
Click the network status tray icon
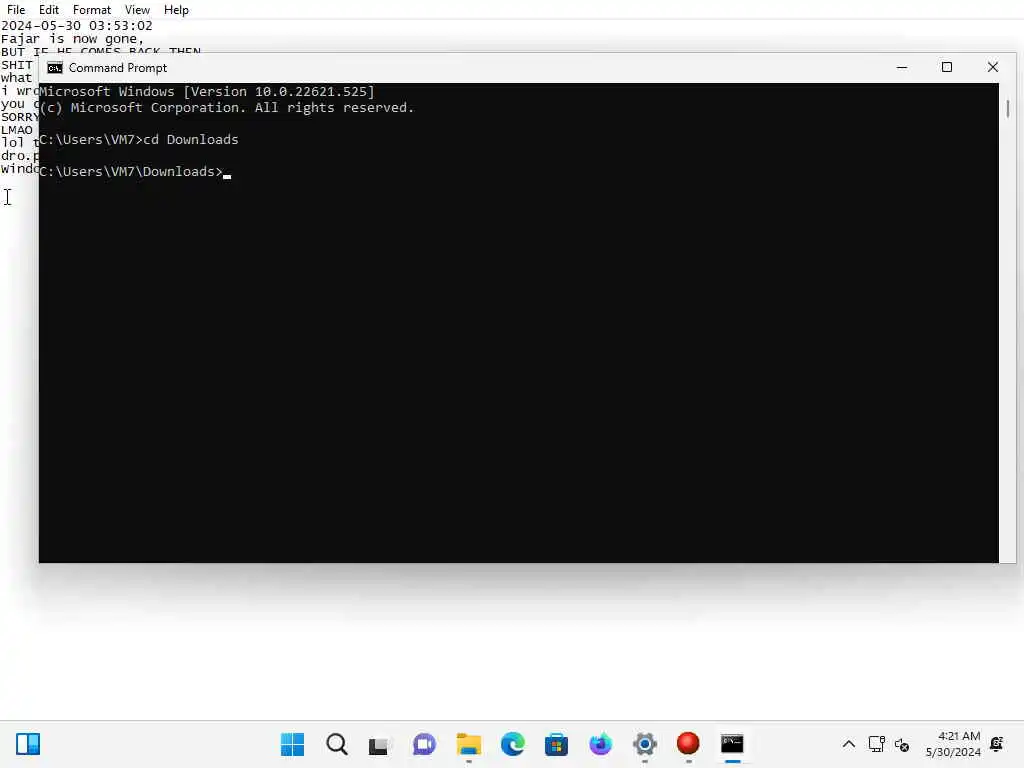click(876, 744)
